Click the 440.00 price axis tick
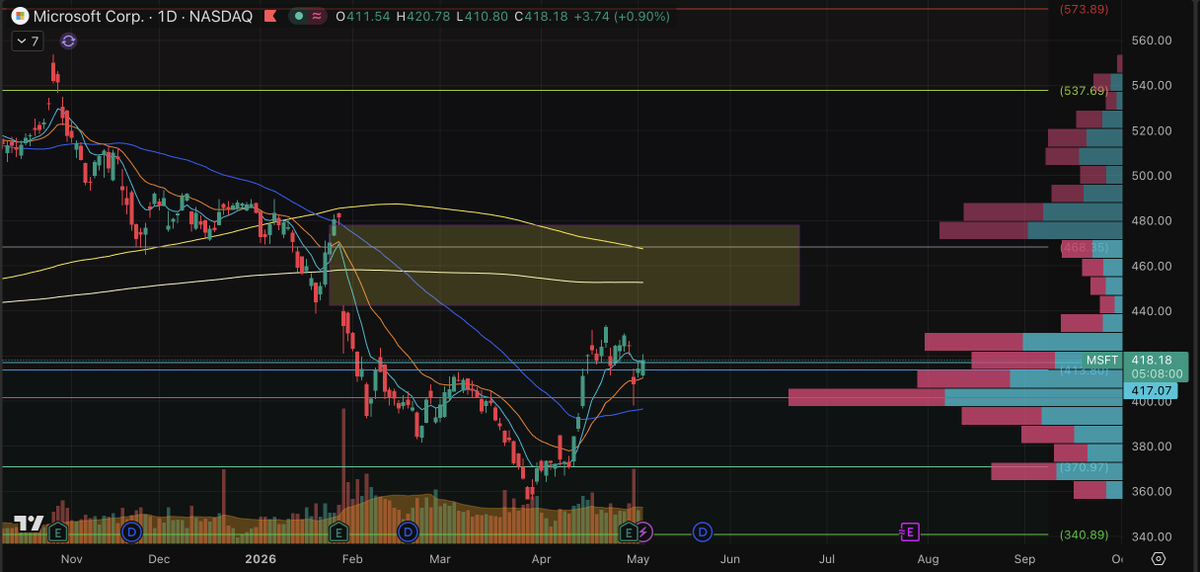 (1151, 311)
